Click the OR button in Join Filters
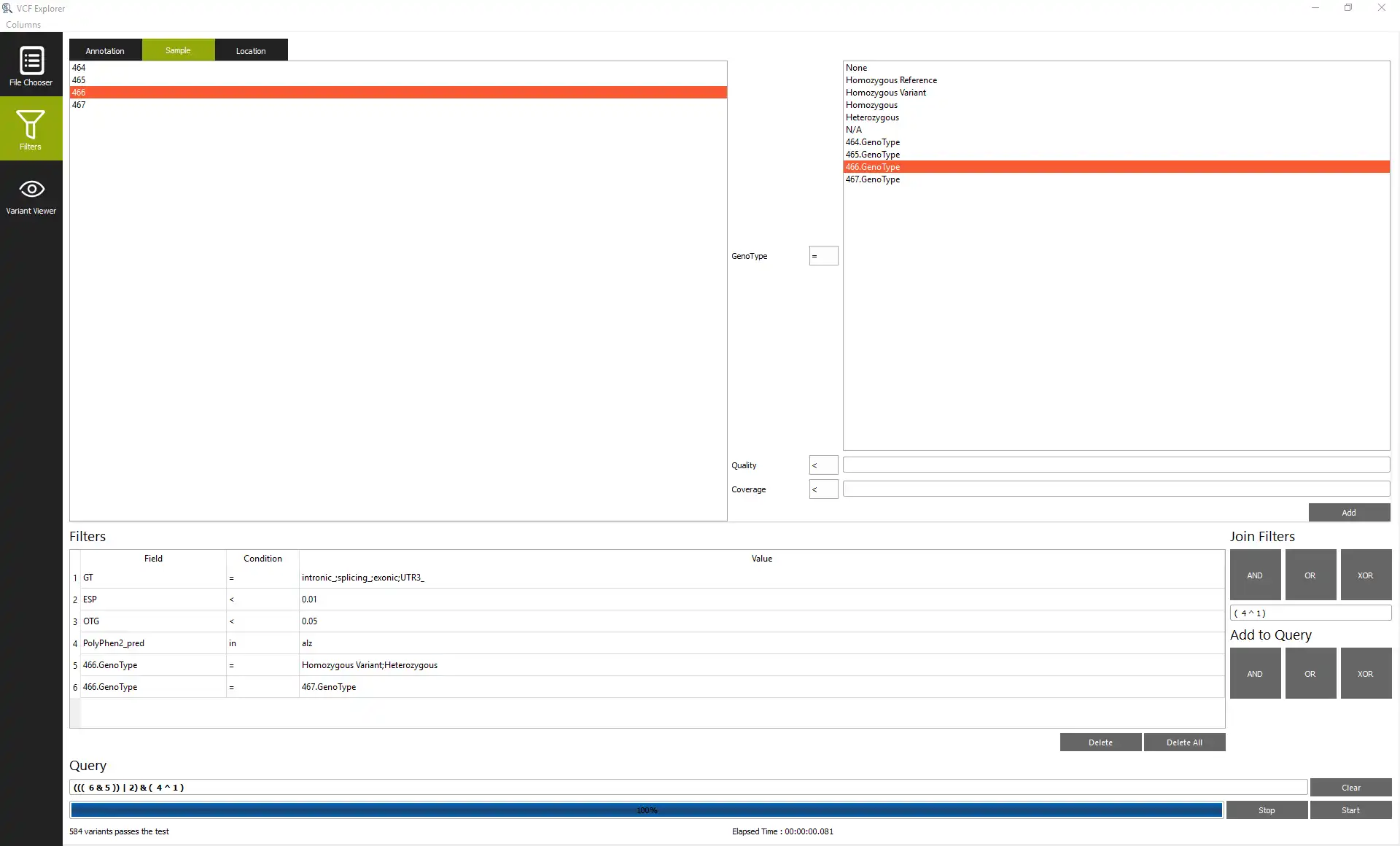The height and width of the screenshot is (846, 1400). tap(1310, 574)
